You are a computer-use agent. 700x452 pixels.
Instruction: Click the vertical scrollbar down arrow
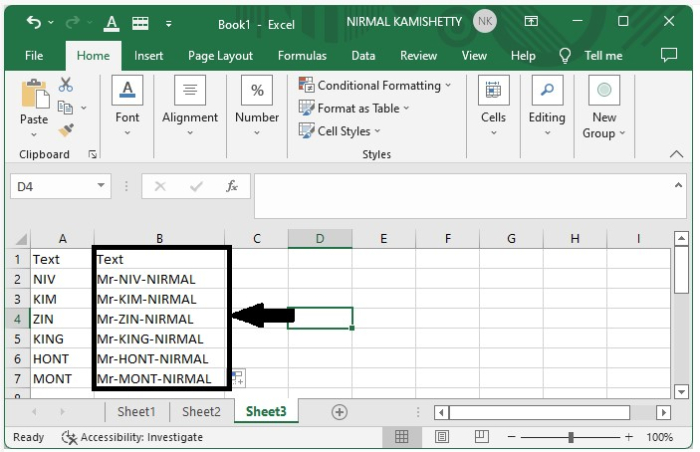pos(681,392)
